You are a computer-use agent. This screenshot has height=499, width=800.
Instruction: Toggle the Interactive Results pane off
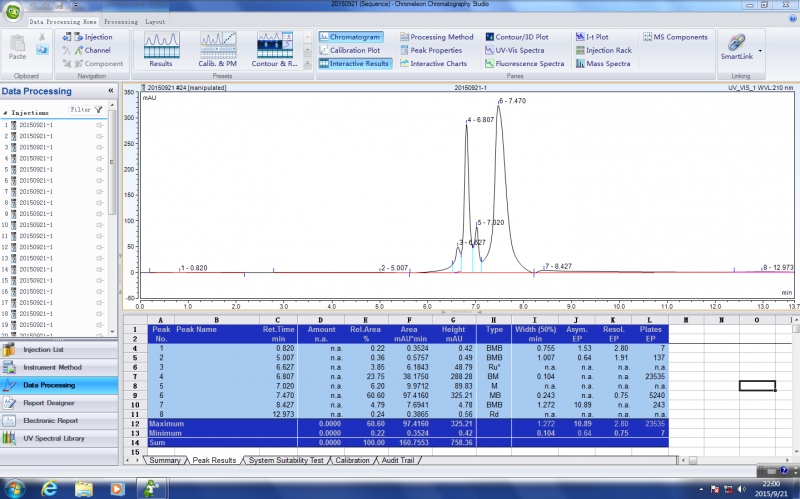pos(355,63)
